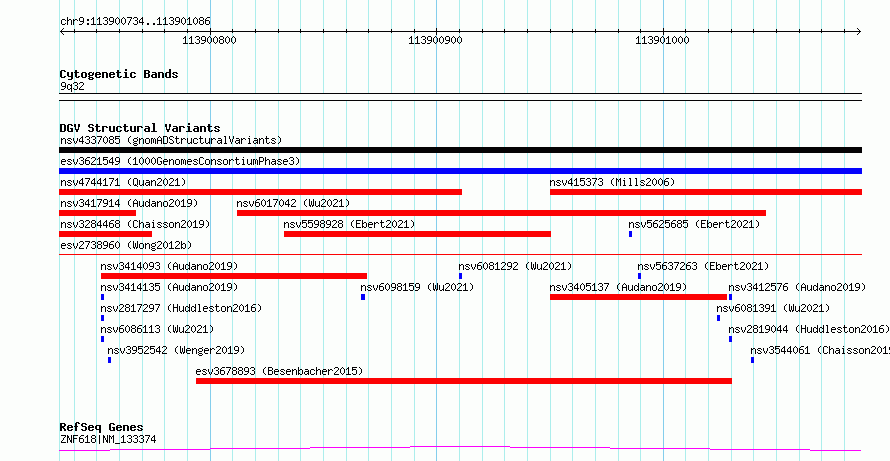
Task: Click the nsv6017042 (Wu2021) label
Action: [x=293, y=203]
